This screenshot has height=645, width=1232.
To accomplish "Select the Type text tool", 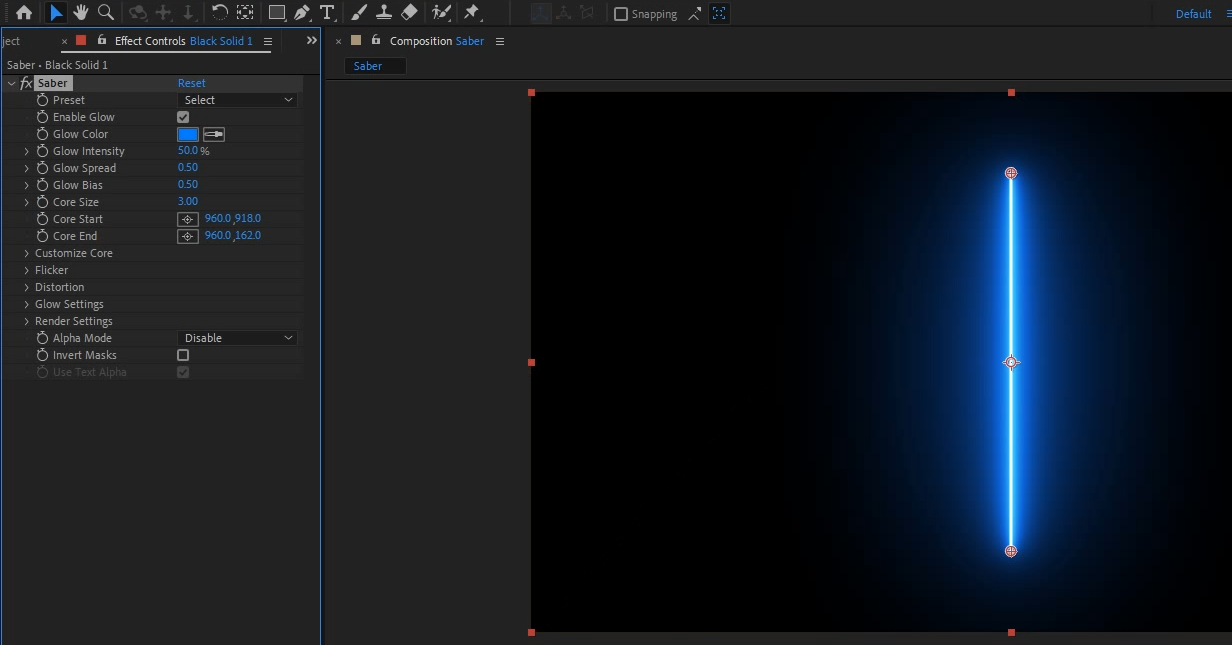I will coord(327,13).
